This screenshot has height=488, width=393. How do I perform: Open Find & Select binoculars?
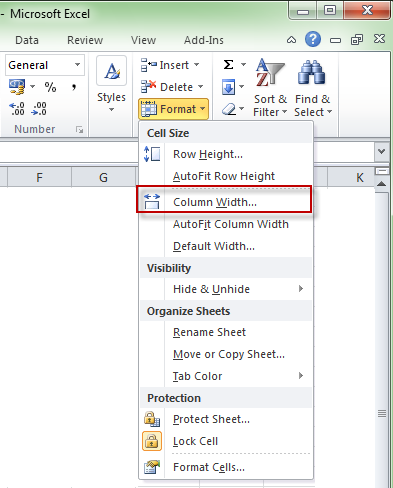[x=313, y=88]
